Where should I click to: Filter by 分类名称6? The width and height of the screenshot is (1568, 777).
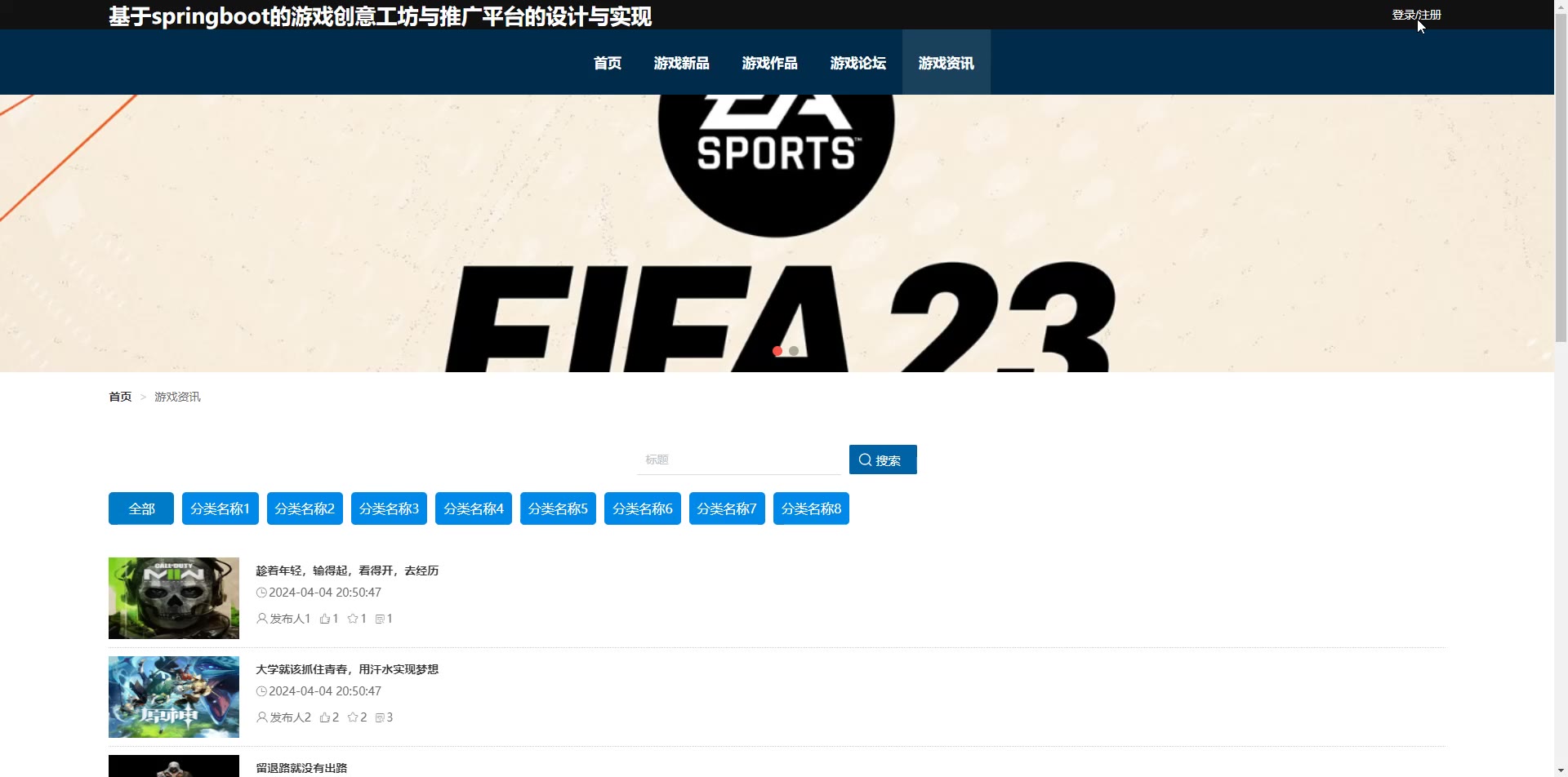(643, 508)
